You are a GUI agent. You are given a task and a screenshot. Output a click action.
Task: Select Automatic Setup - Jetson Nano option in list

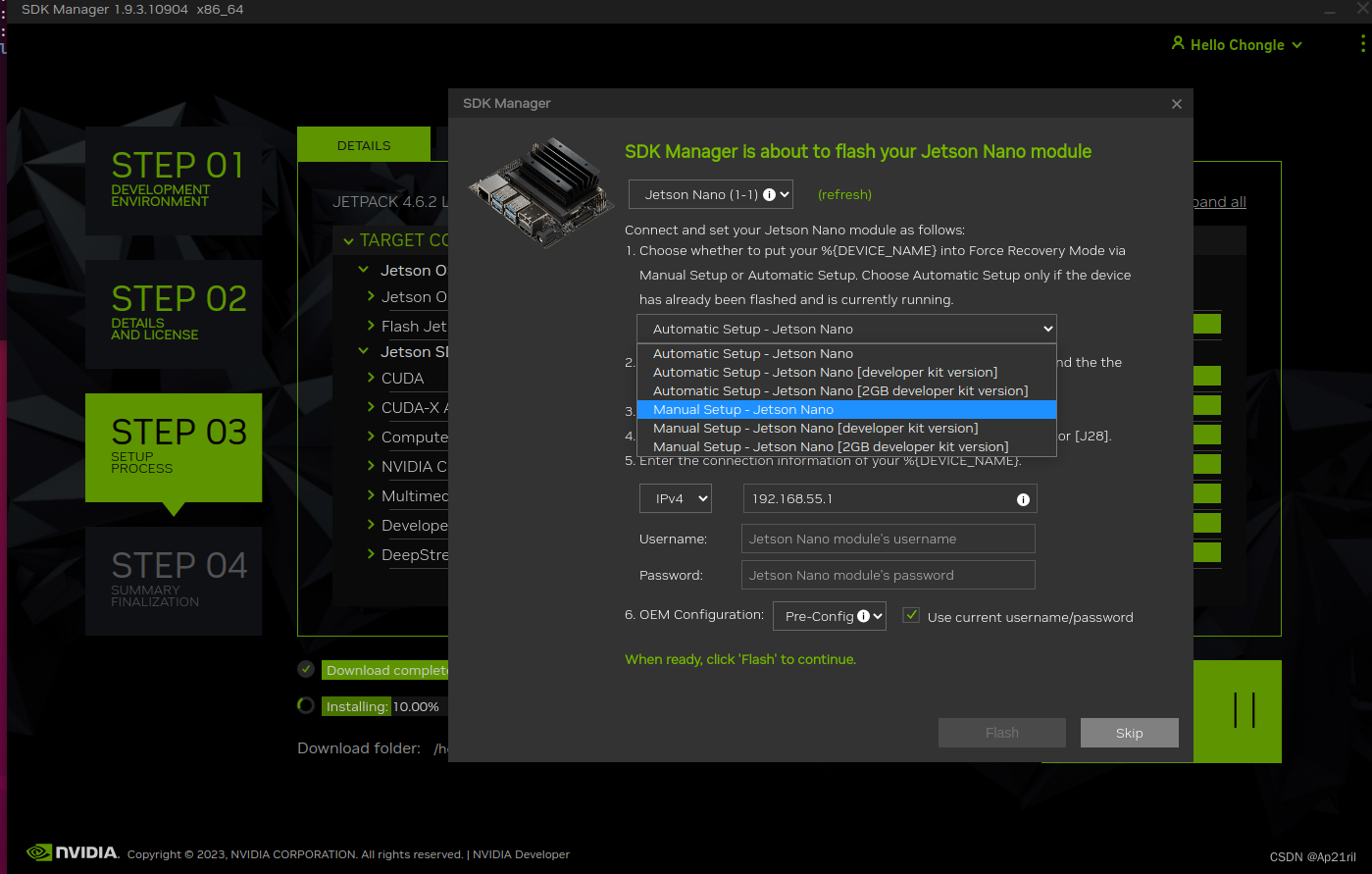846,353
